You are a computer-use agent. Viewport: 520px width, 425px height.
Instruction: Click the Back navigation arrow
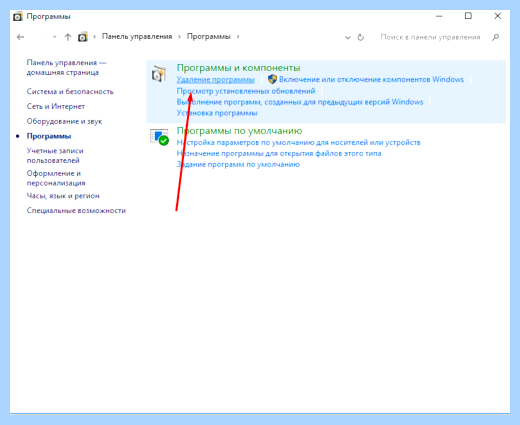click(x=21, y=37)
